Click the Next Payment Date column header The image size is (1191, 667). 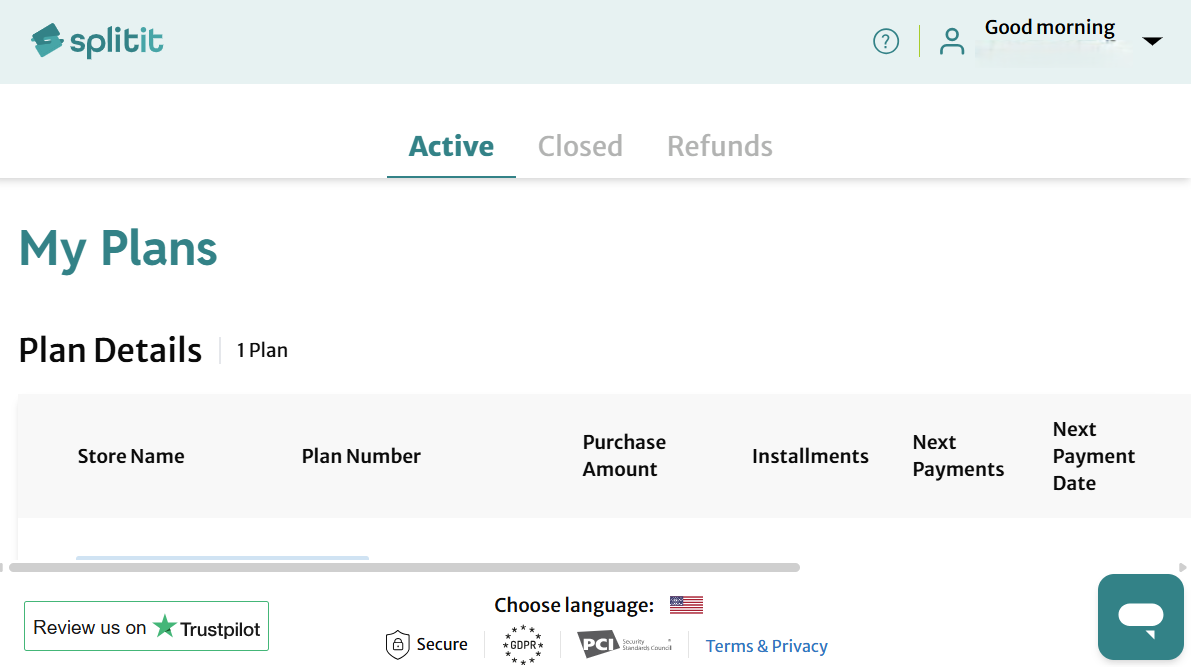click(1094, 456)
